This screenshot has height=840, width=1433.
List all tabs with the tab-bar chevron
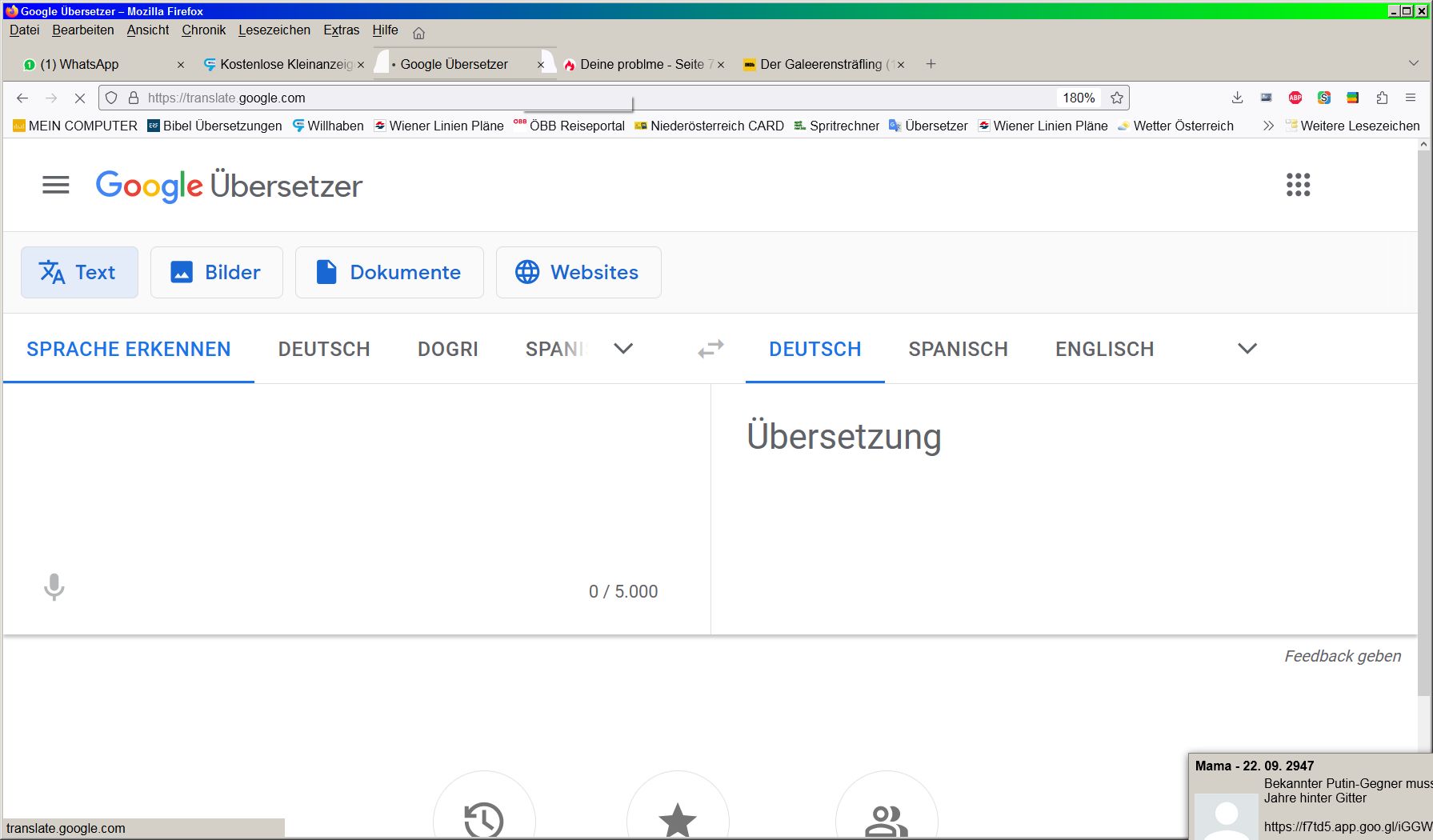[x=1413, y=63]
